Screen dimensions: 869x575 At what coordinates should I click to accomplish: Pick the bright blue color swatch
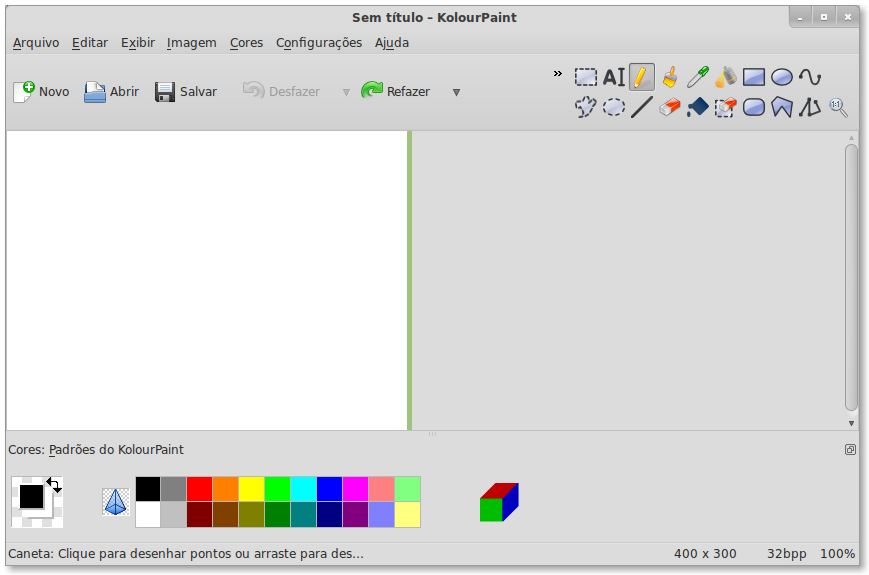coord(329,489)
